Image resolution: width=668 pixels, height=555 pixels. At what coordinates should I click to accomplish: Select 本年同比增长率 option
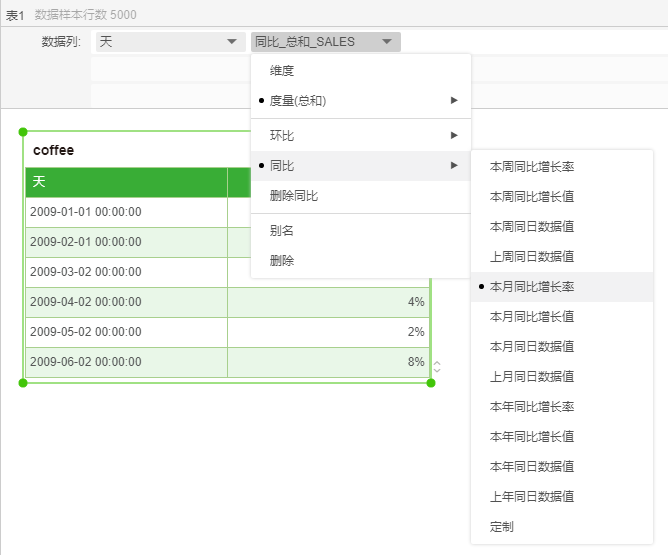(531, 406)
